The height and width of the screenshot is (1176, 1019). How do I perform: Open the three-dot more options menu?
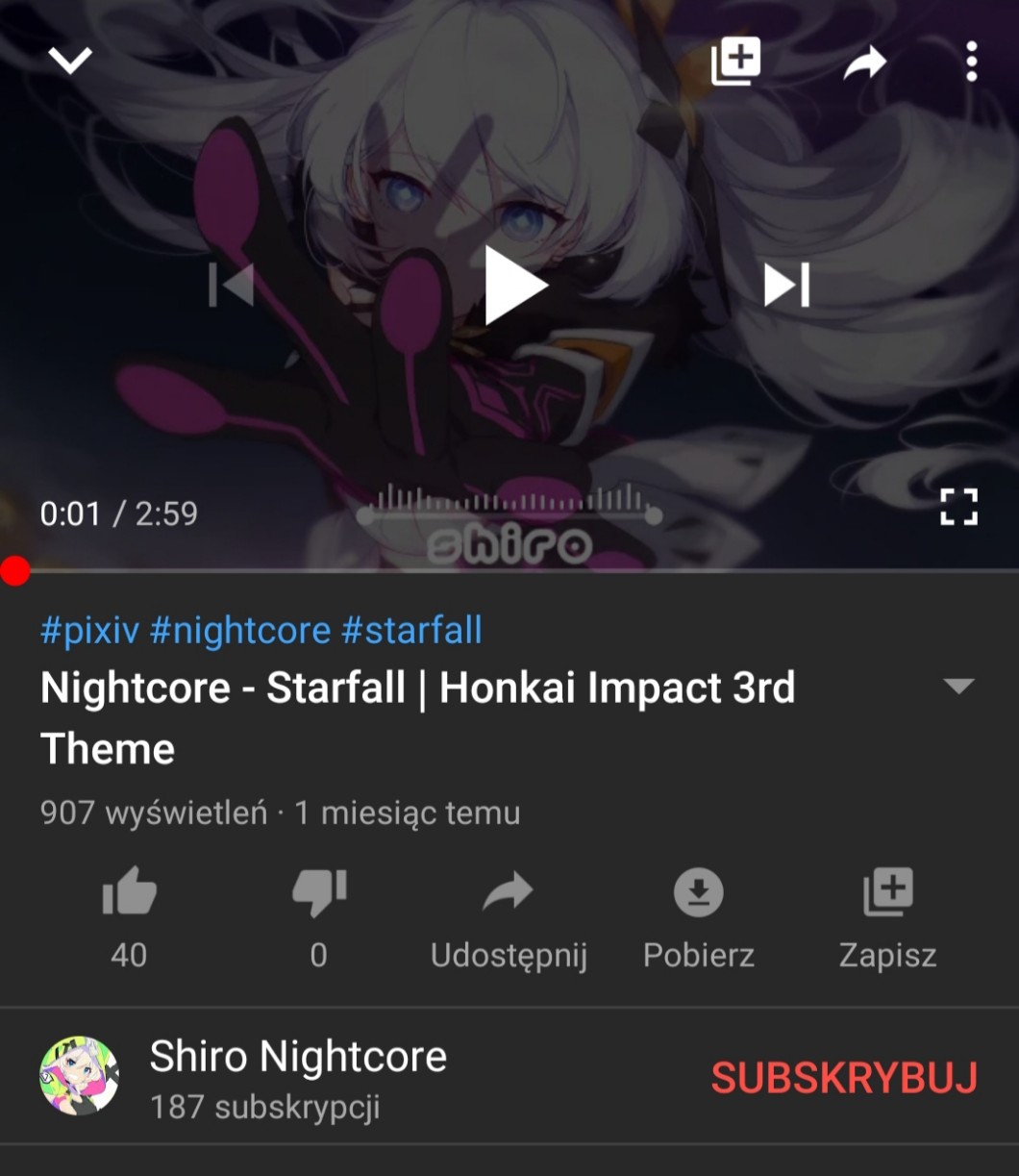click(972, 62)
